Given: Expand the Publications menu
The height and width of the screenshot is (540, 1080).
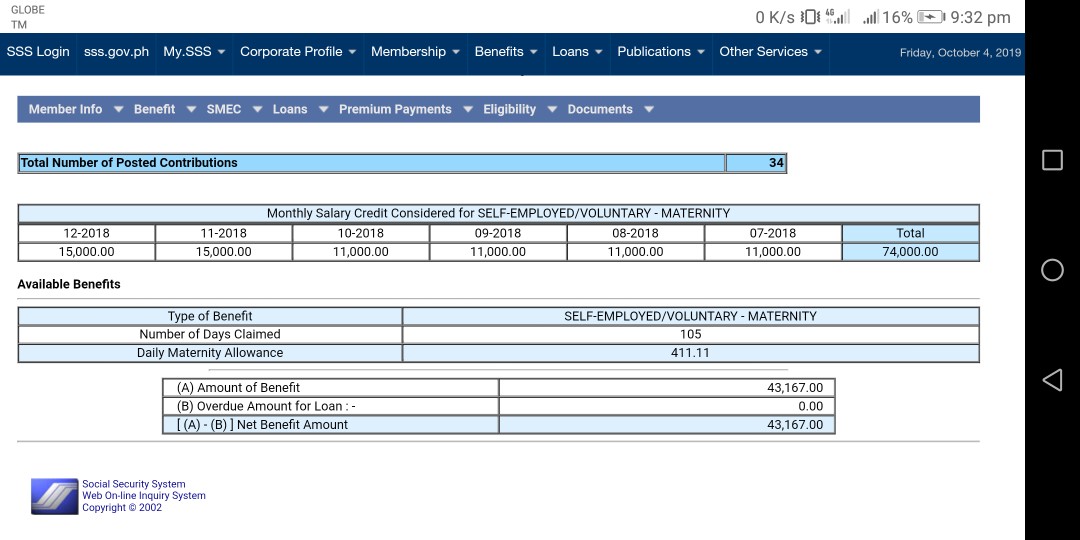Looking at the screenshot, I should pyautogui.click(x=661, y=52).
